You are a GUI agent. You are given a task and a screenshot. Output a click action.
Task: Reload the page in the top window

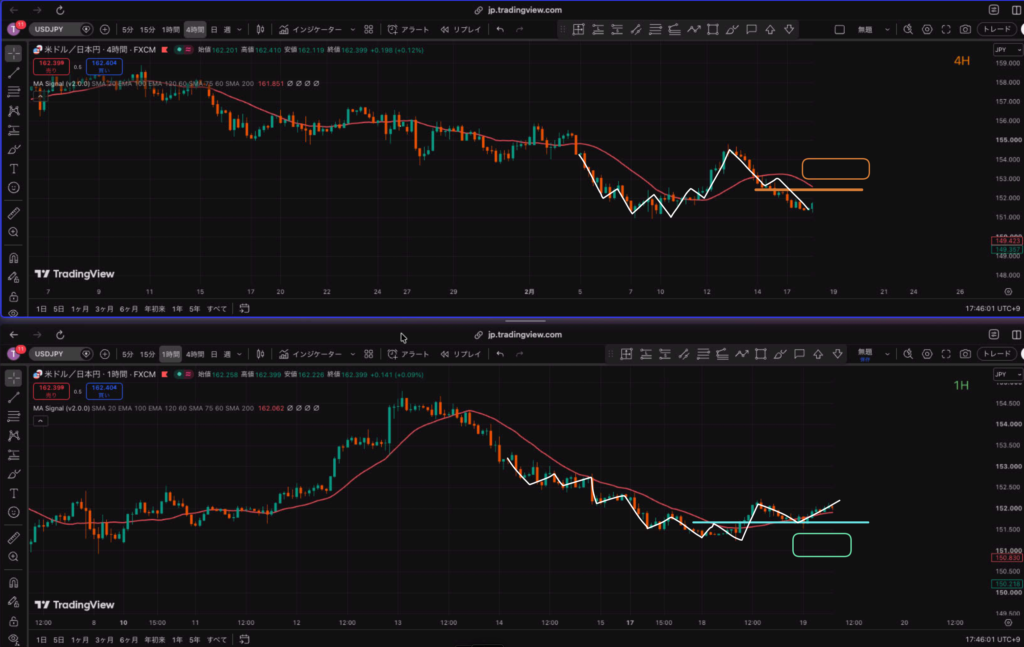pyautogui.click(x=60, y=10)
